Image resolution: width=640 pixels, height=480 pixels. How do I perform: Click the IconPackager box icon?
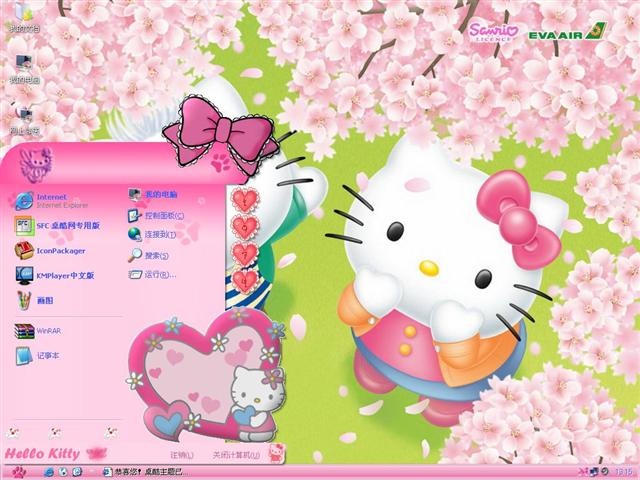pyautogui.click(x=24, y=251)
